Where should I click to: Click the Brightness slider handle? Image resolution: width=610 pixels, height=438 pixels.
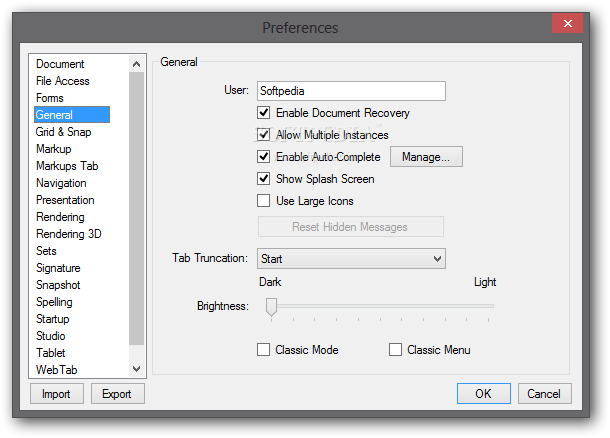tap(271, 307)
